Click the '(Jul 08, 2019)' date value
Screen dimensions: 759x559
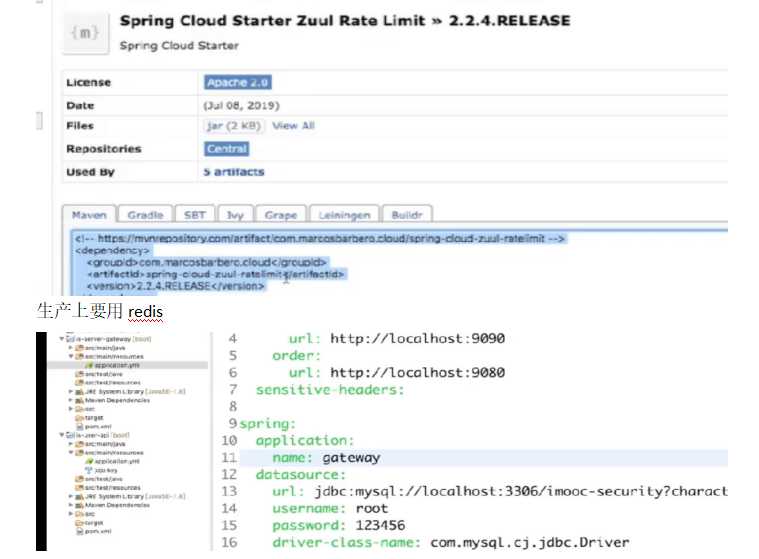coord(242,106)
